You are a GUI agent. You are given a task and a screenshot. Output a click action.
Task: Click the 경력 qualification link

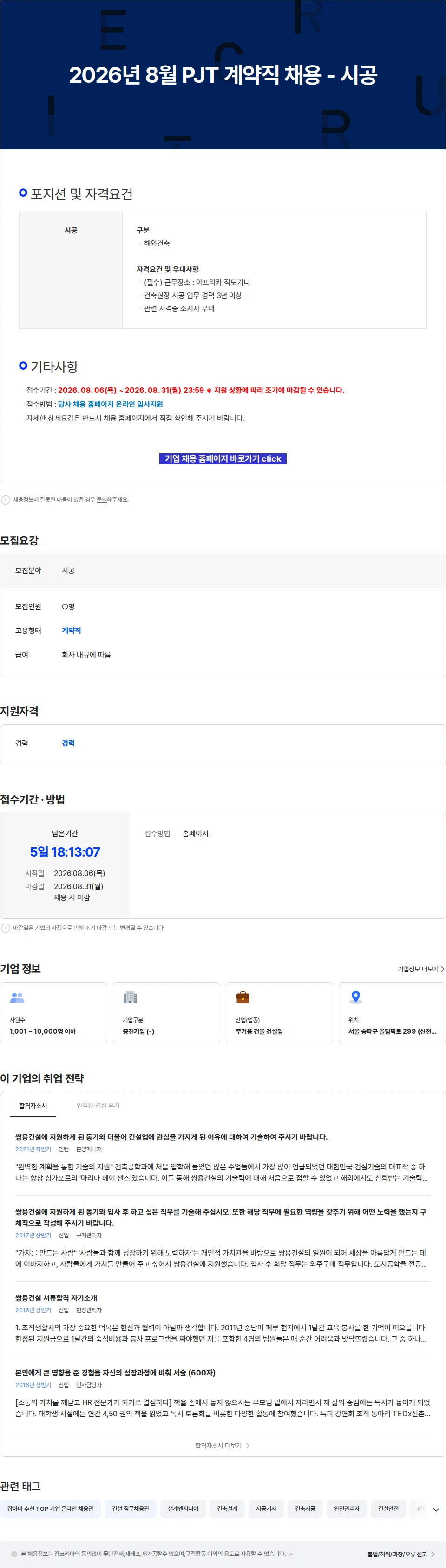point(68,743)
